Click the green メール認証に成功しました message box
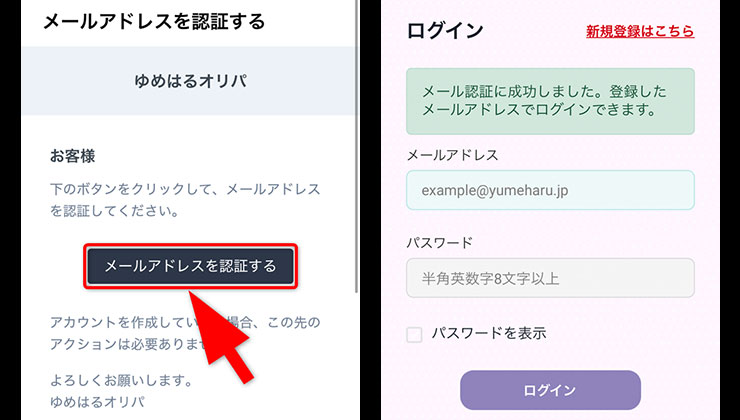 click(x=550, y=101)
